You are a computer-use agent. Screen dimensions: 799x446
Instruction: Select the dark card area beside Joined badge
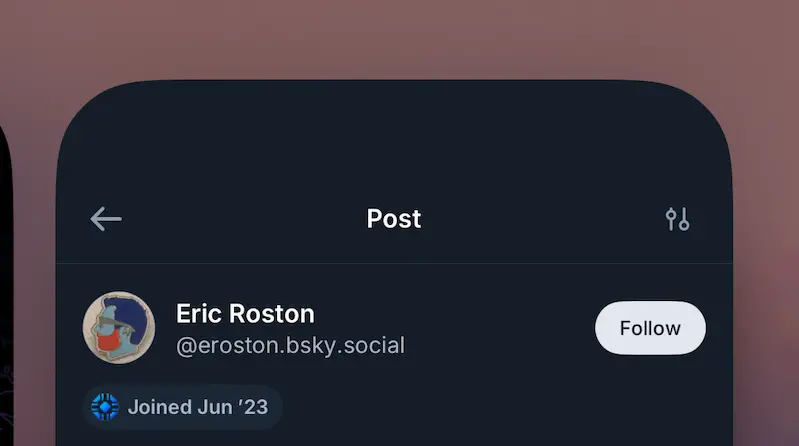click(x=504, y=407)
